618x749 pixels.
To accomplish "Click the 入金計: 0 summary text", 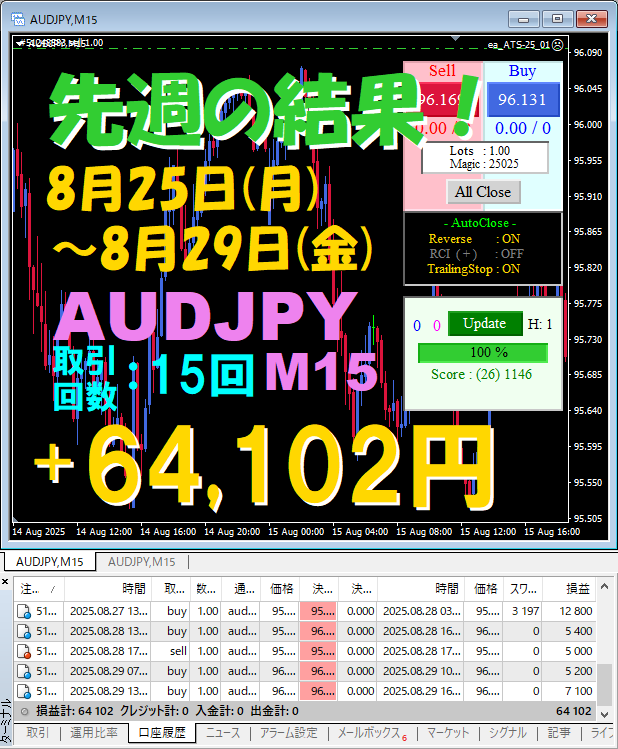I will 219,711.
